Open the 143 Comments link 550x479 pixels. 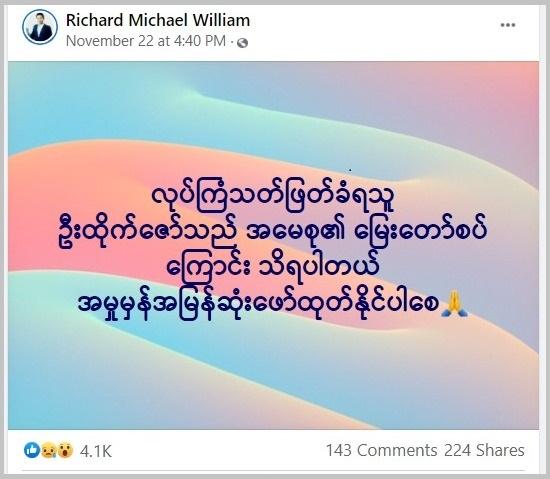pyautogui.click(x=382, y=450)
